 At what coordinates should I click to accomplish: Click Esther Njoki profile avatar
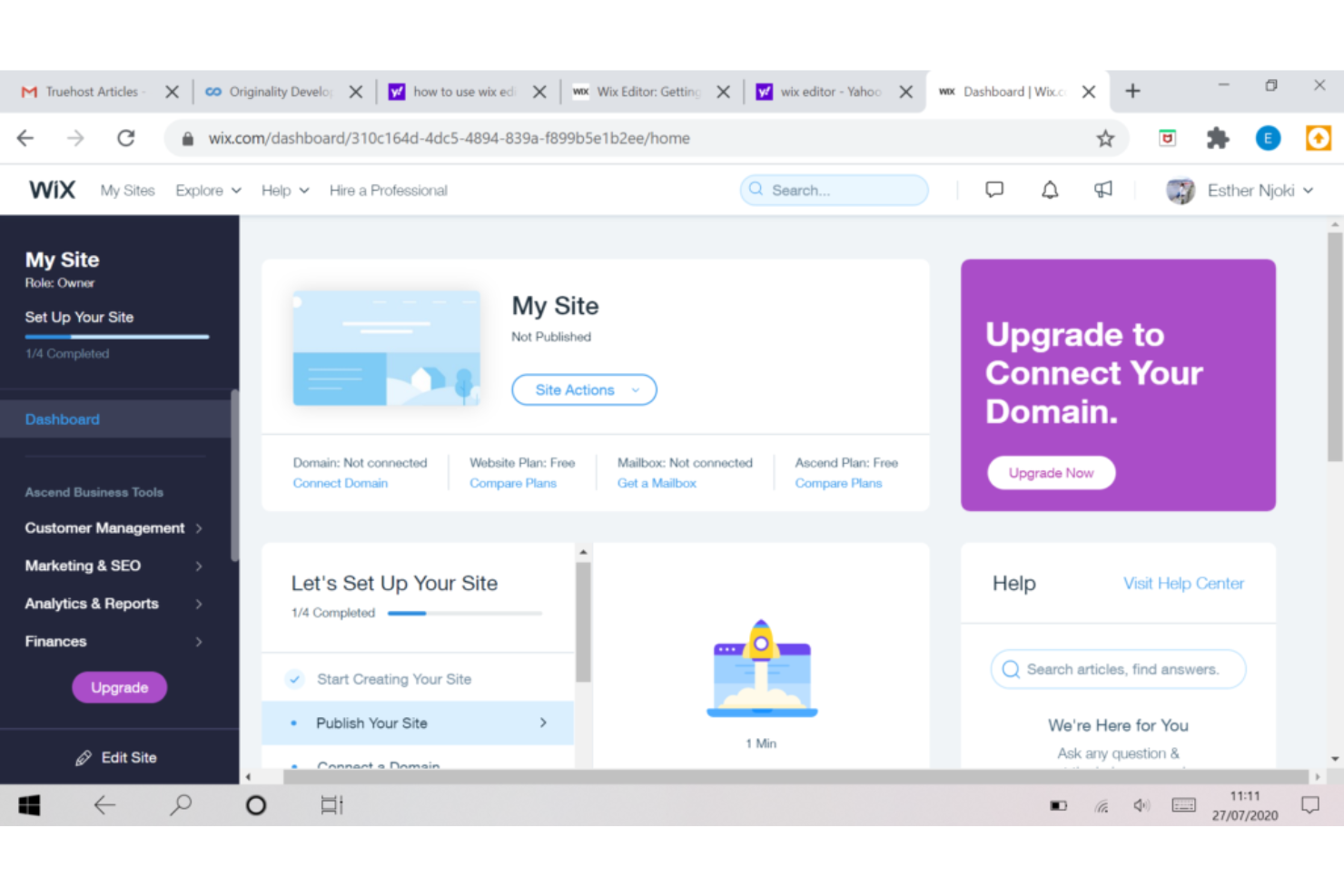(x=1181, y=190)
